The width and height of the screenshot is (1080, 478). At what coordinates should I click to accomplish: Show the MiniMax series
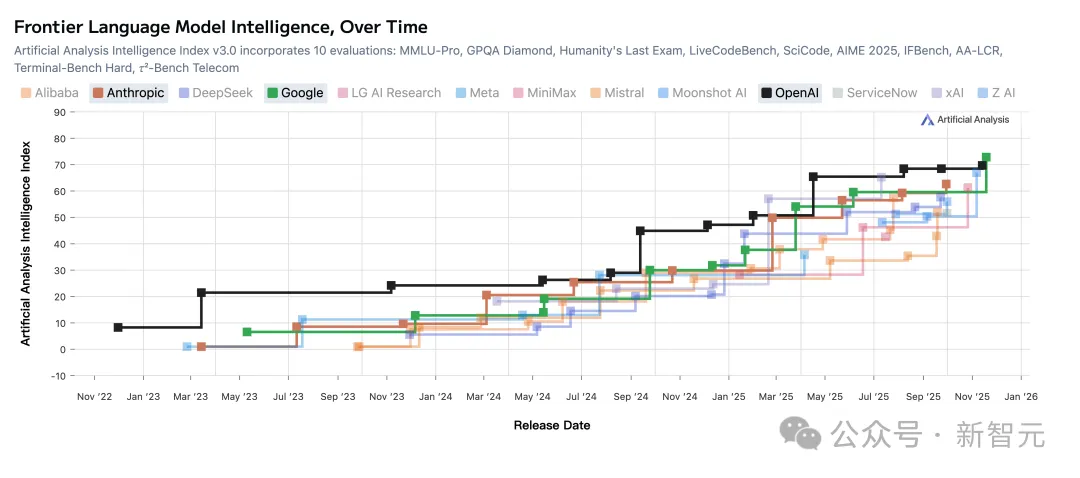(545, 93)
